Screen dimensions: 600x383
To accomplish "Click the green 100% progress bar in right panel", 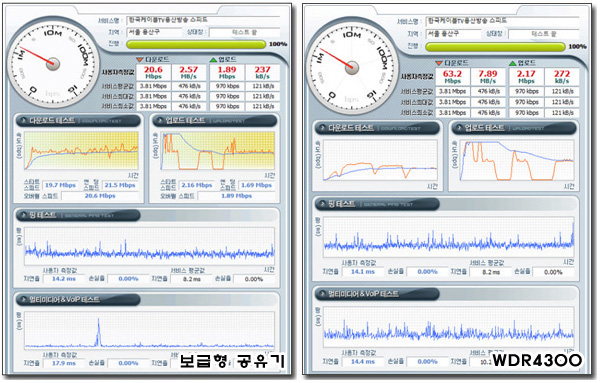I will (x=495, y=47).
